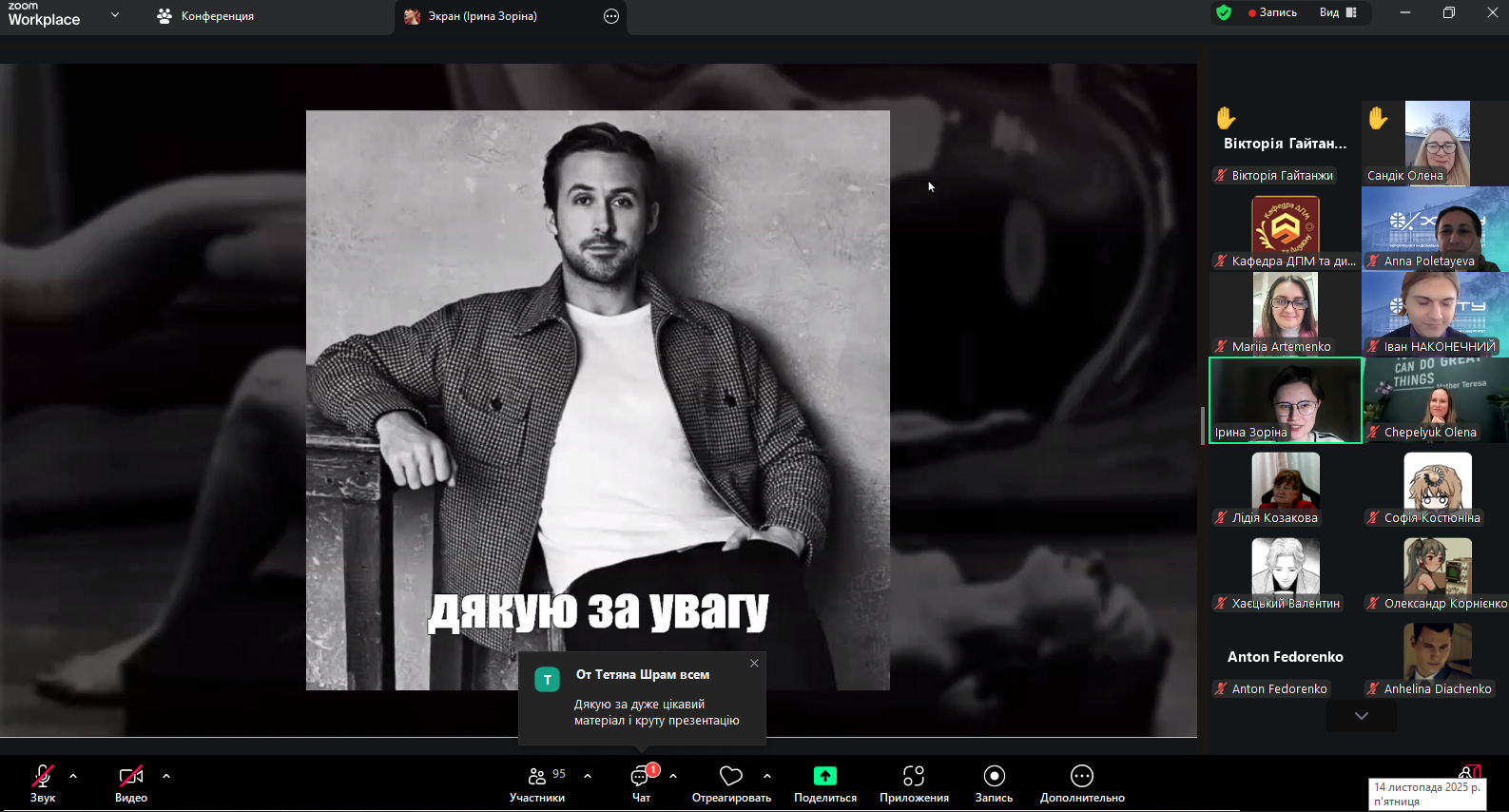Click the green encryption shield icon
The height and width of the screenshot is (812, 1509).
pos(1224,13)
